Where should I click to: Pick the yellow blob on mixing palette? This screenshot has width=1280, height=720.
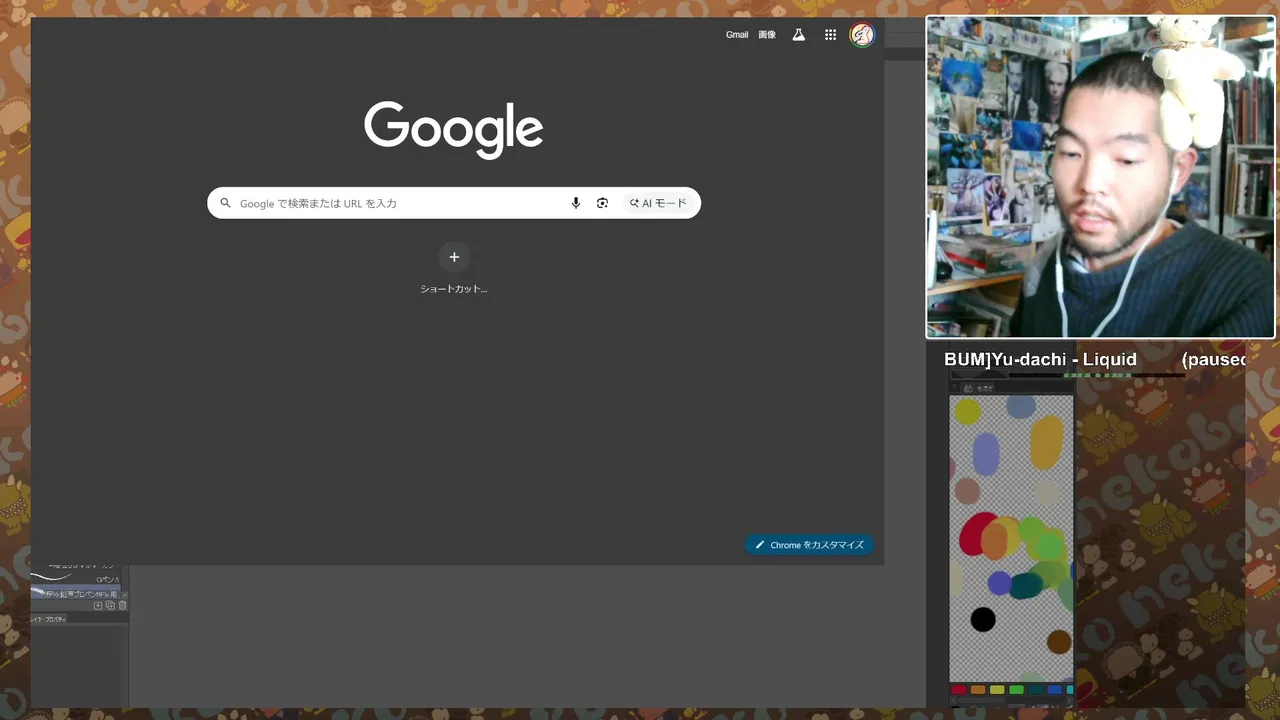(x=967, y=411)
